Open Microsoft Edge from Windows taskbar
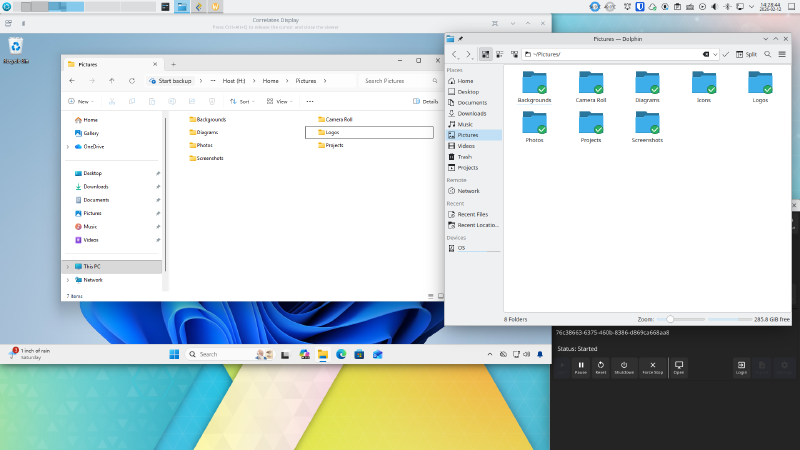 [x=341, y=354]
